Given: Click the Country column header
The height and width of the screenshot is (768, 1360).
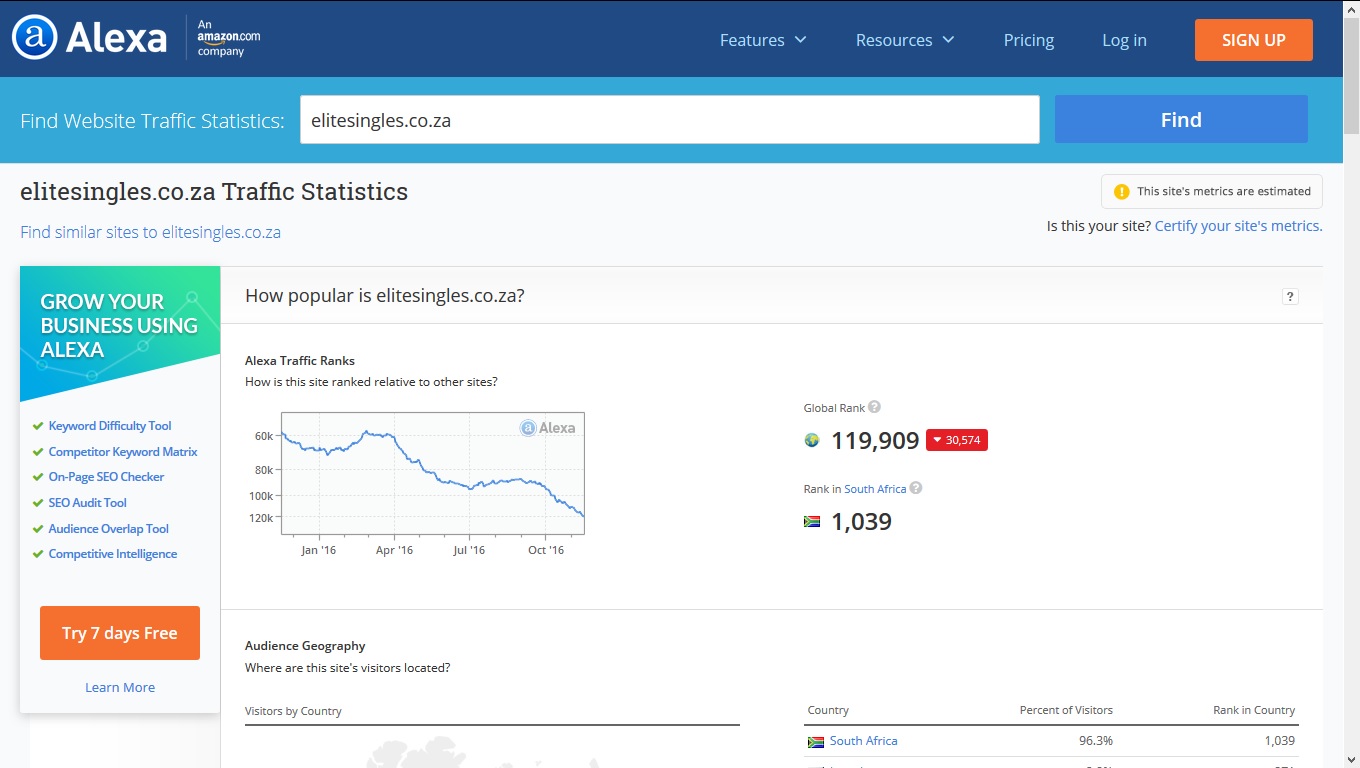Looking at the screenshot, I should click(828, 710).
